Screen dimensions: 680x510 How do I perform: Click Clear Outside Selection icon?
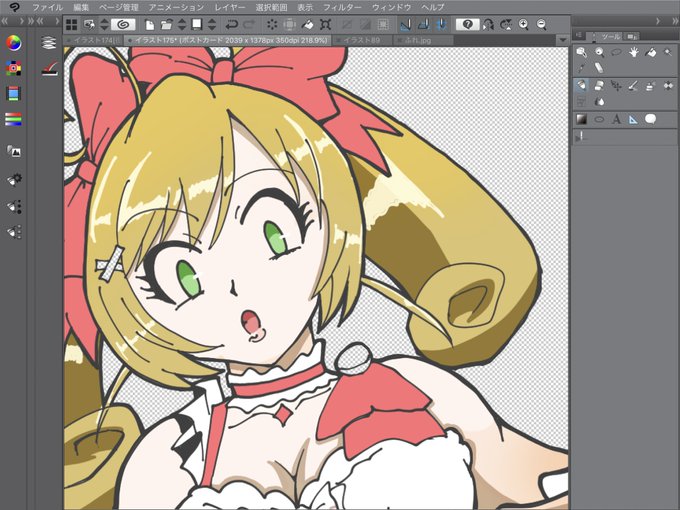(289, 25)
